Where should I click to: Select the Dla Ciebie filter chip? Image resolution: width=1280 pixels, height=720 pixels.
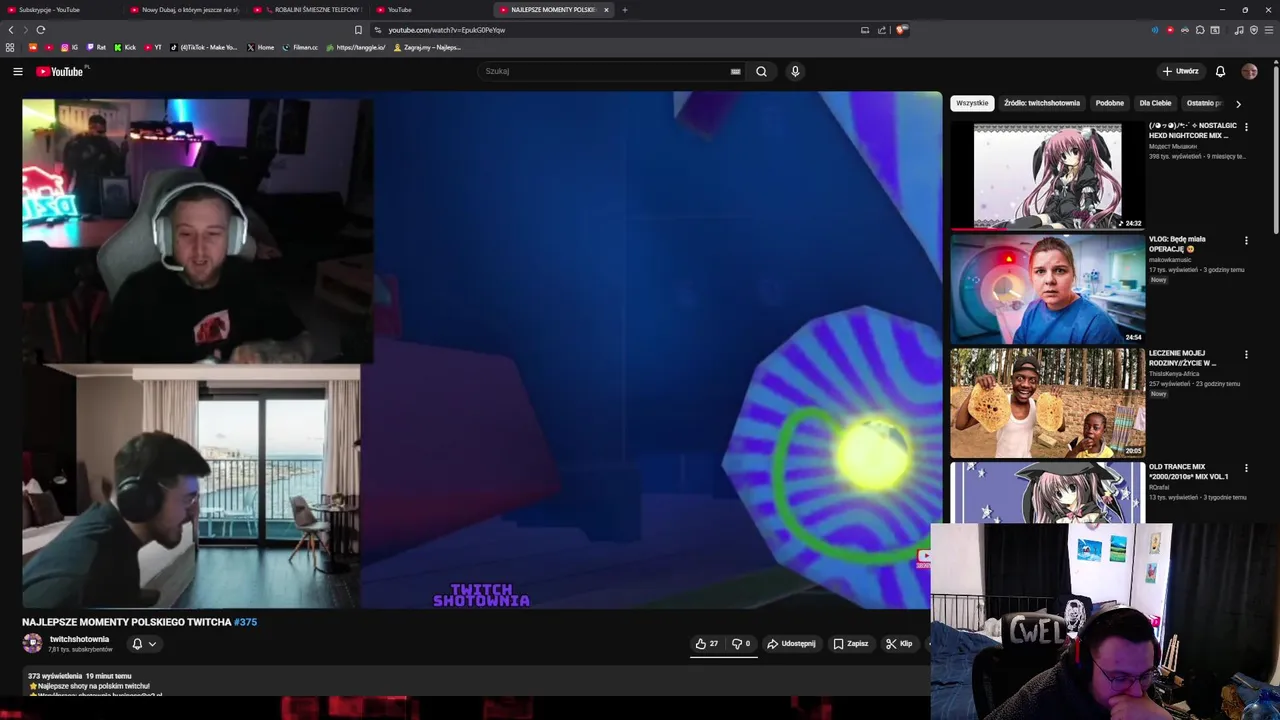(x=1155, y=103)
